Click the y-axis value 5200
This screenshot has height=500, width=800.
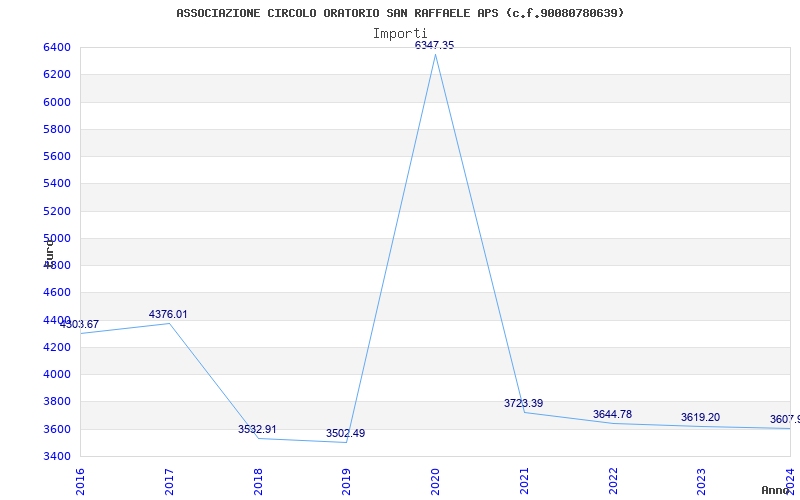pyautogui.click(x=57, y=211)
